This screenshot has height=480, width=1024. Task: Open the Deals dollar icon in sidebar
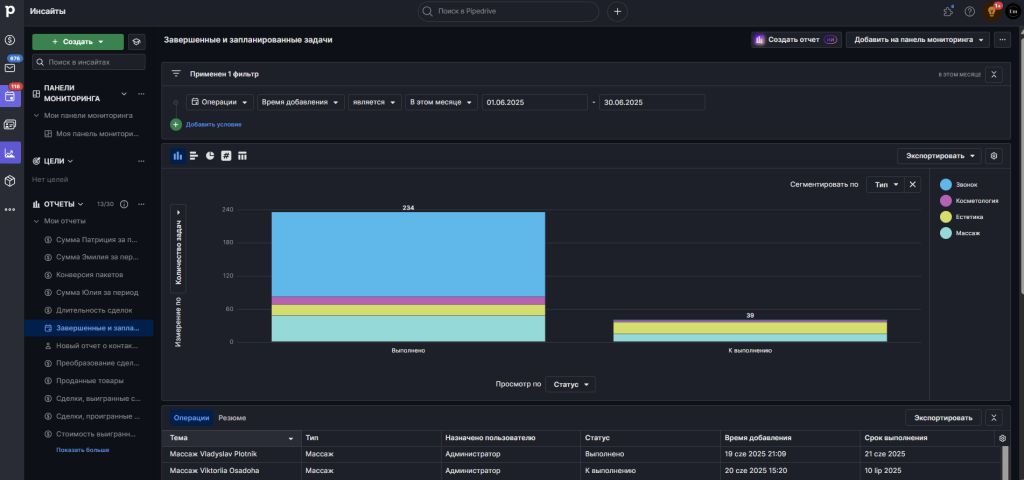[10, 40]
